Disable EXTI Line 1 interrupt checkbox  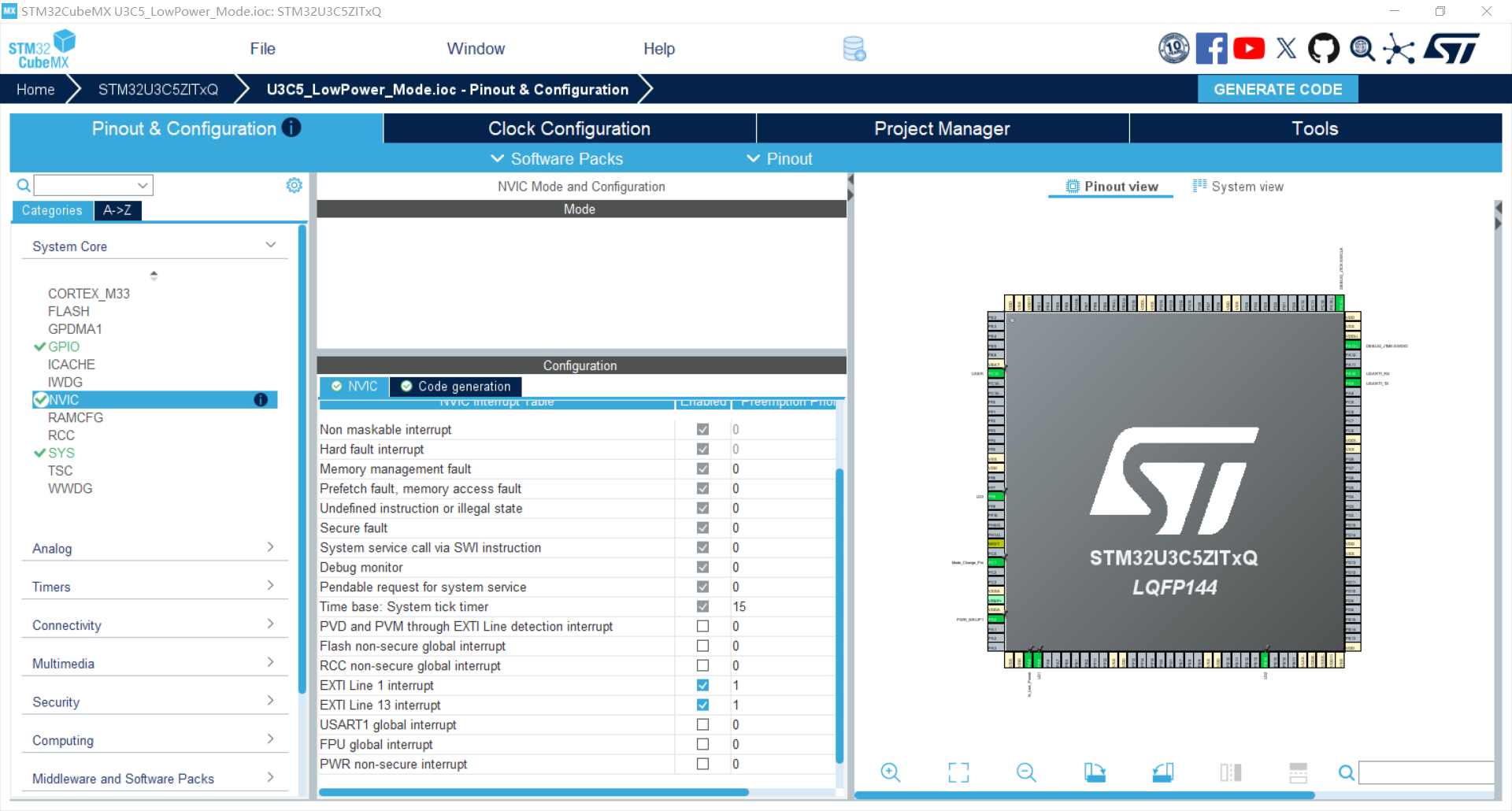(702, 685)
